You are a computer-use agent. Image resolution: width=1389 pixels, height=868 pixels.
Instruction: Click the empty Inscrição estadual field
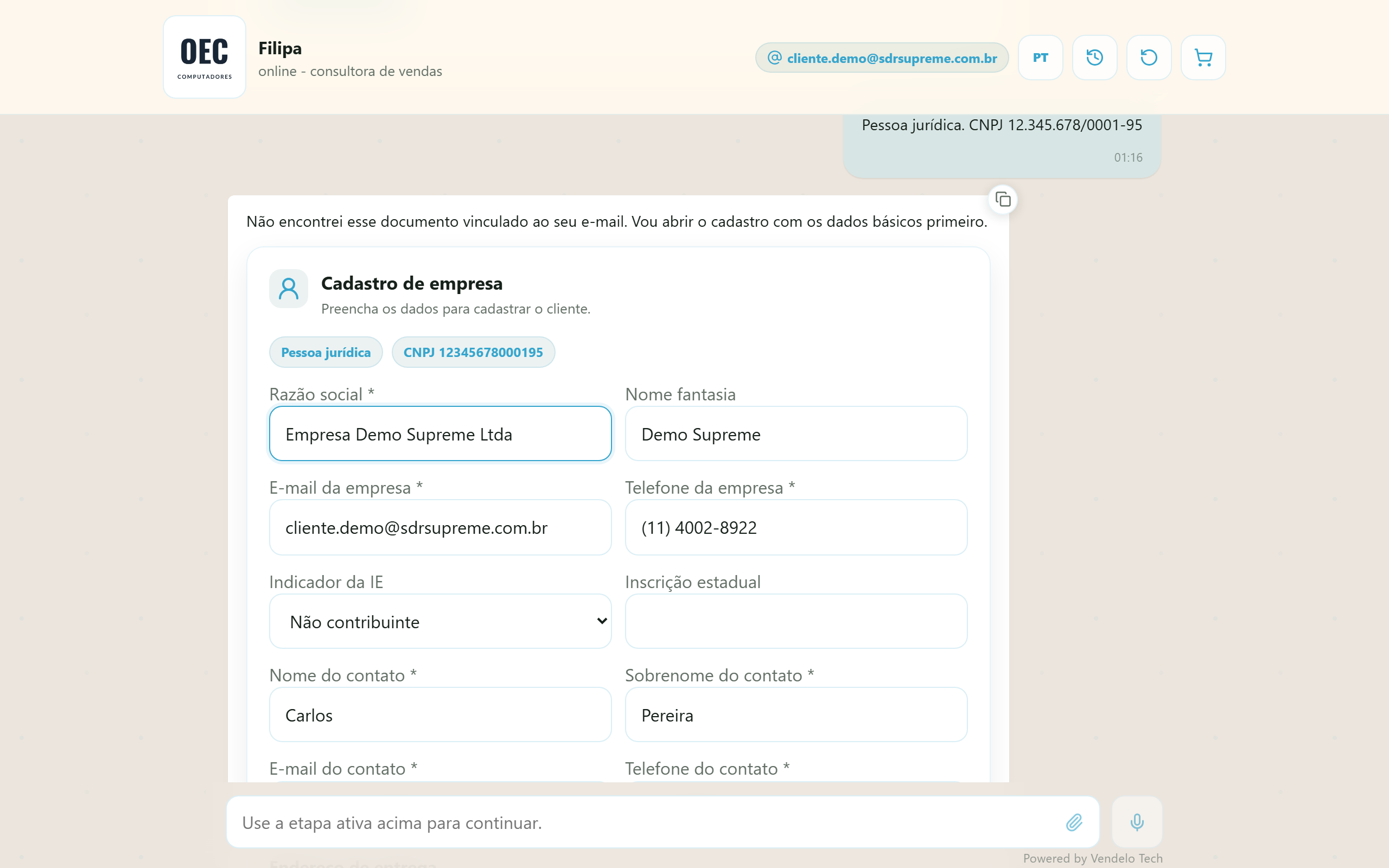pos(796,621)
